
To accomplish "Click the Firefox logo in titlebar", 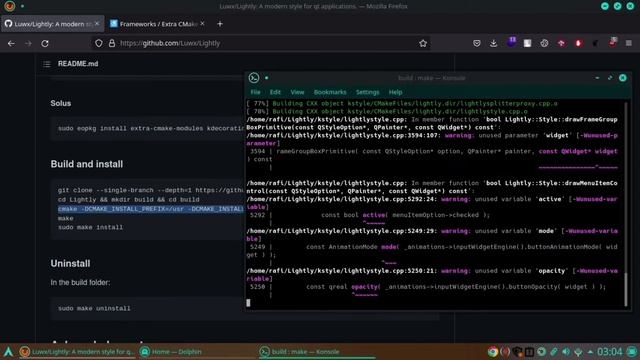I will pos(9,6).
